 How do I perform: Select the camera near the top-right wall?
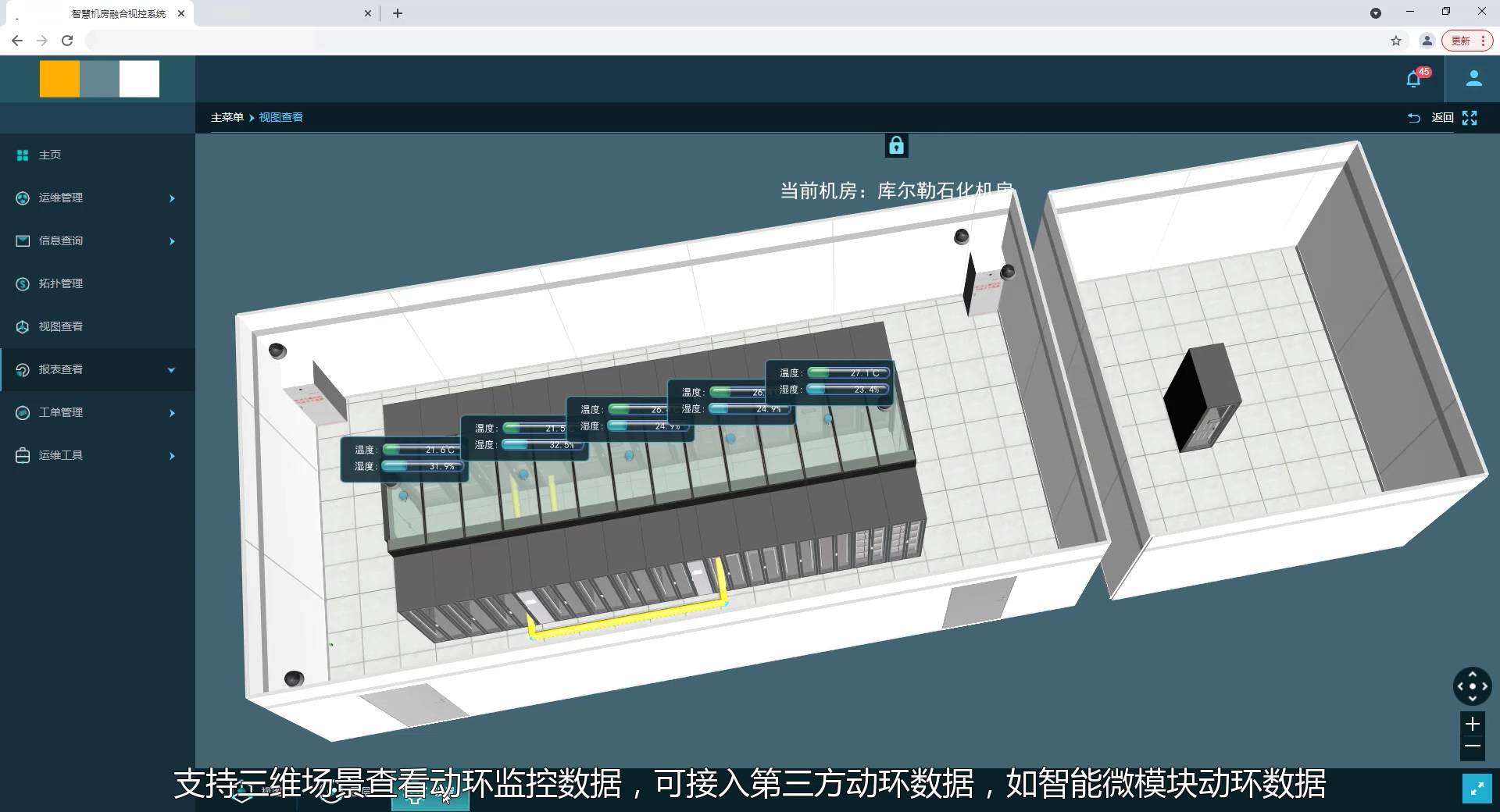(x=962, y=236)
